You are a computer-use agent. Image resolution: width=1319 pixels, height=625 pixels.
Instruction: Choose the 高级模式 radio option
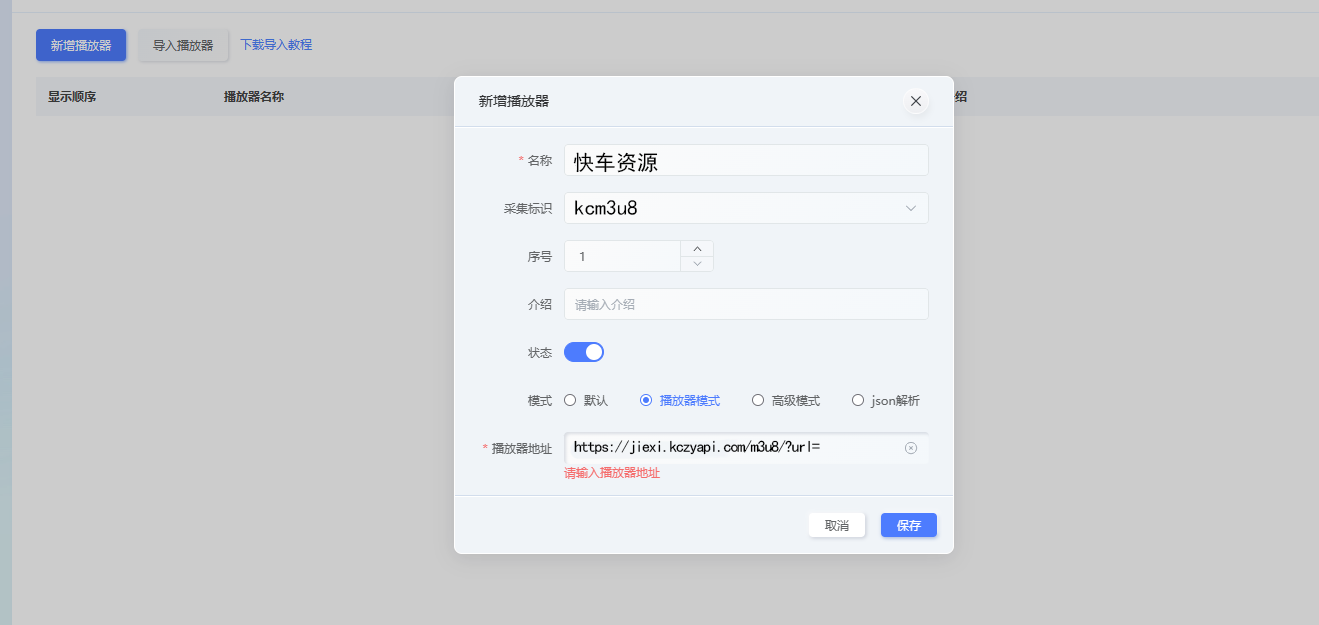click(758, 400)
